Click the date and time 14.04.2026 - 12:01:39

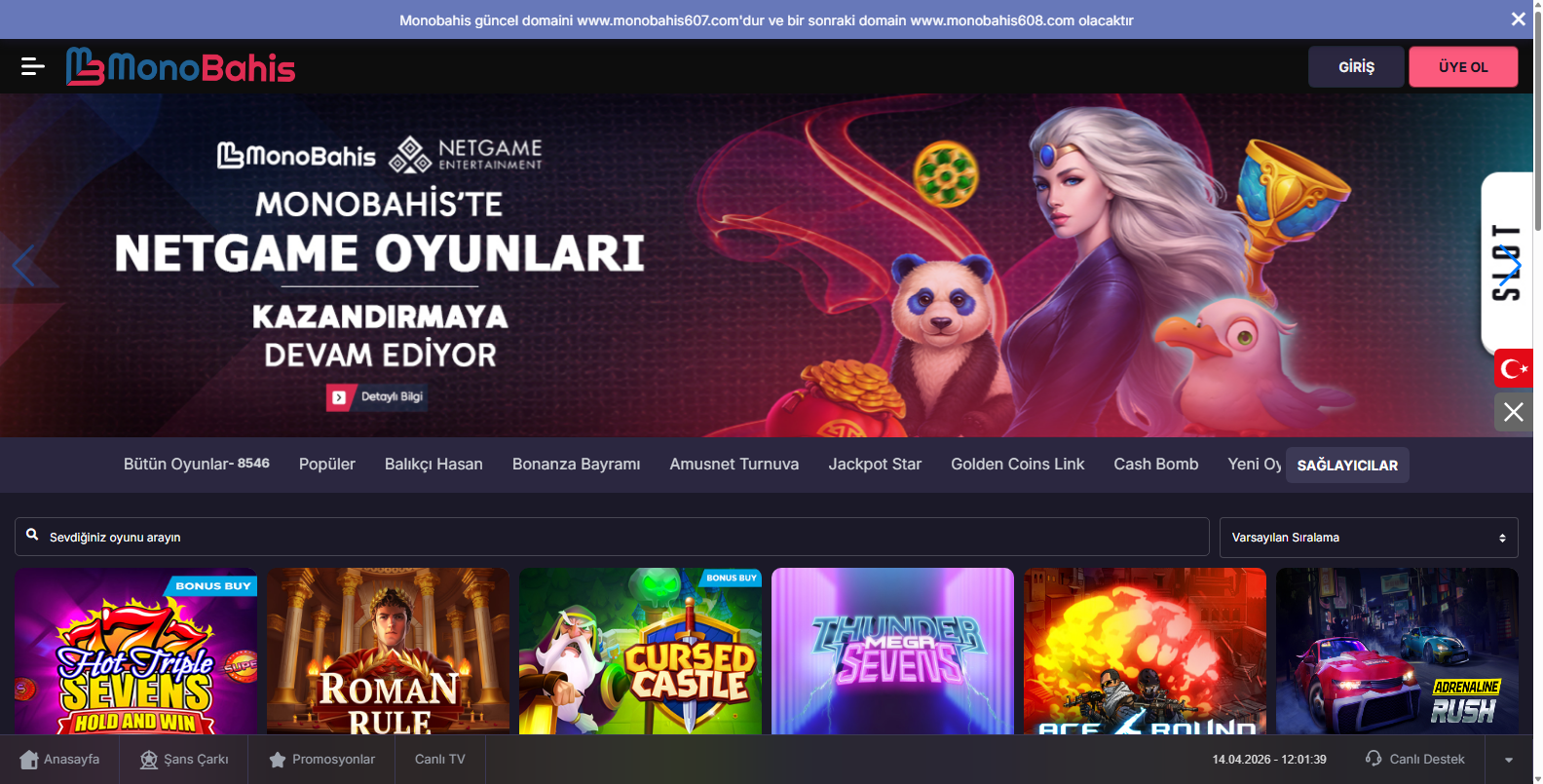(1269, 760)
